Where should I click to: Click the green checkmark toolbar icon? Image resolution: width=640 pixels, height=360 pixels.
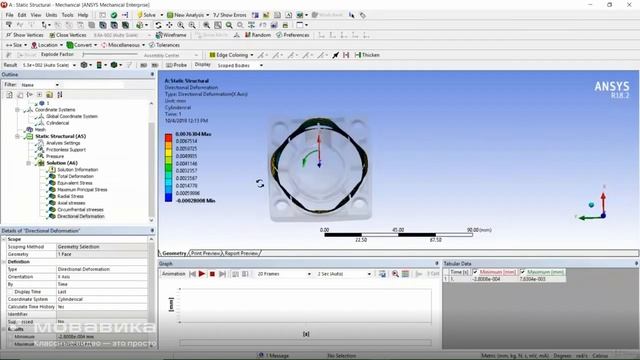coord(114,15)
